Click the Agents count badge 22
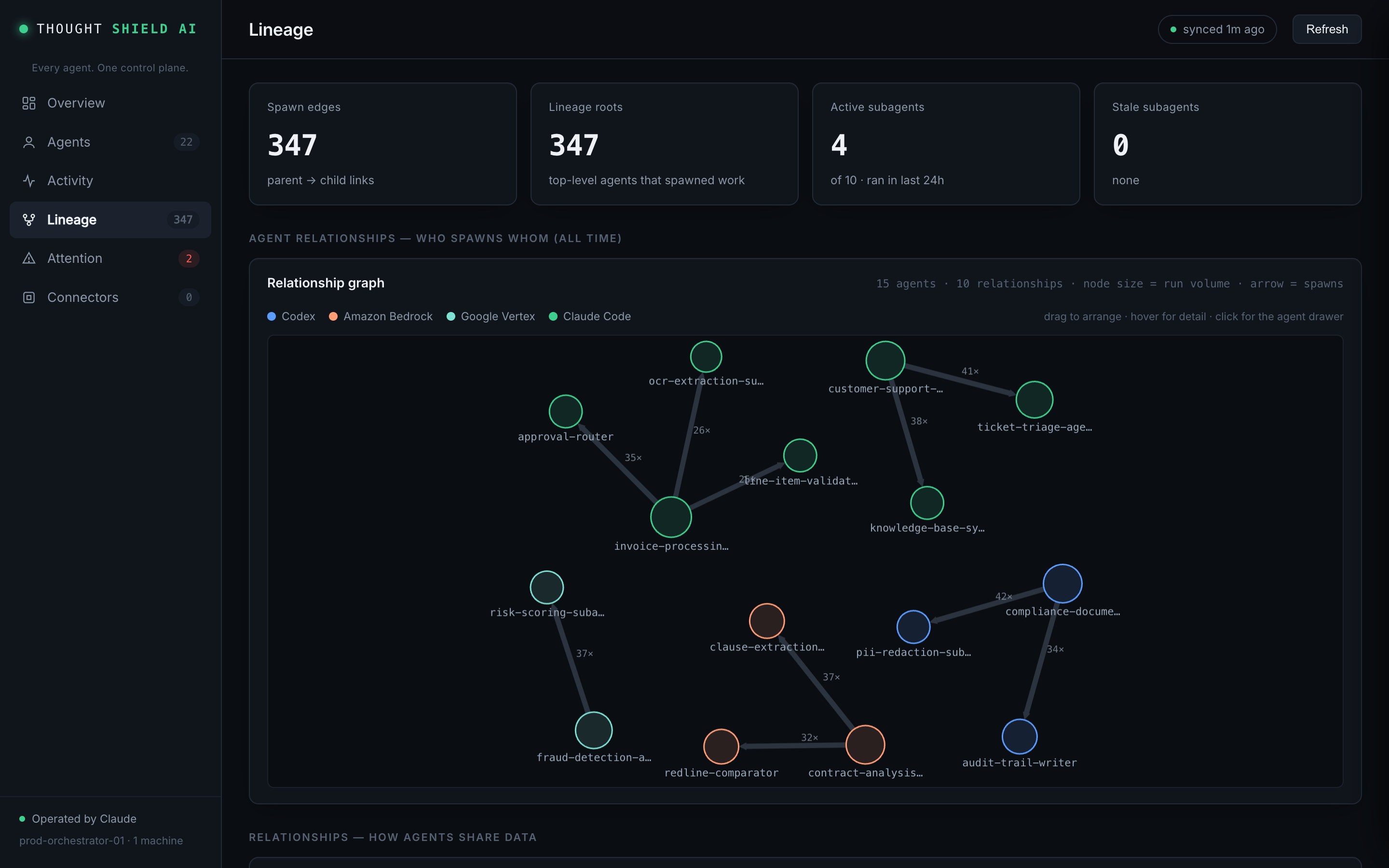 pyautogui.click(x=187, y=142)
